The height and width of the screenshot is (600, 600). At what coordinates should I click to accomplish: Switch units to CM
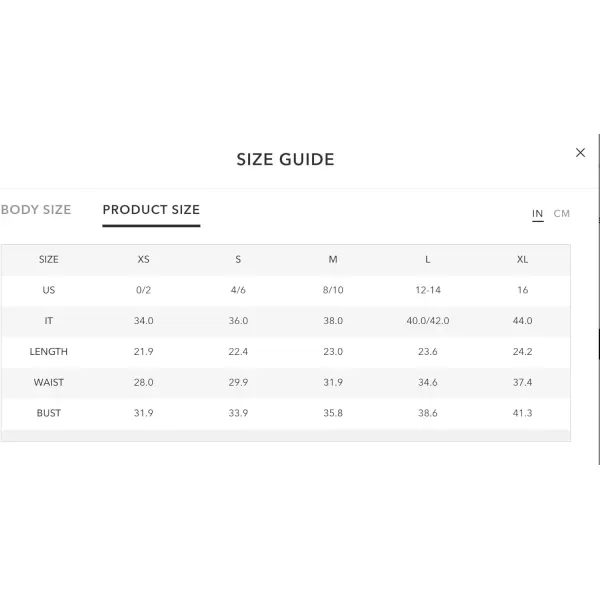[561, 214]
